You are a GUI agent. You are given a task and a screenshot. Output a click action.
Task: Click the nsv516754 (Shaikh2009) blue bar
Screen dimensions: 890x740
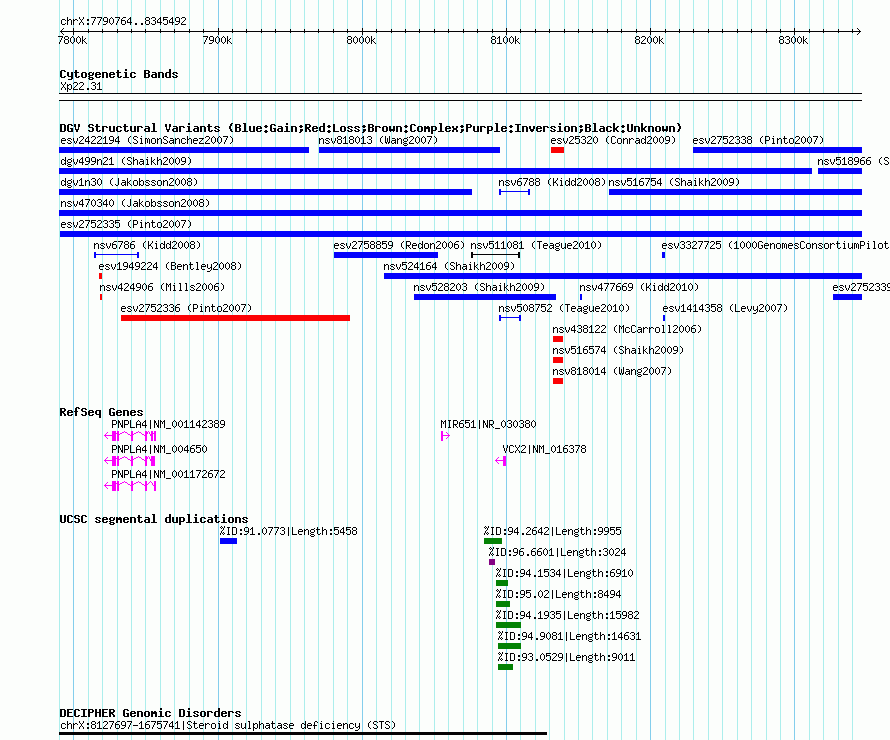click(x=735, y=192)
